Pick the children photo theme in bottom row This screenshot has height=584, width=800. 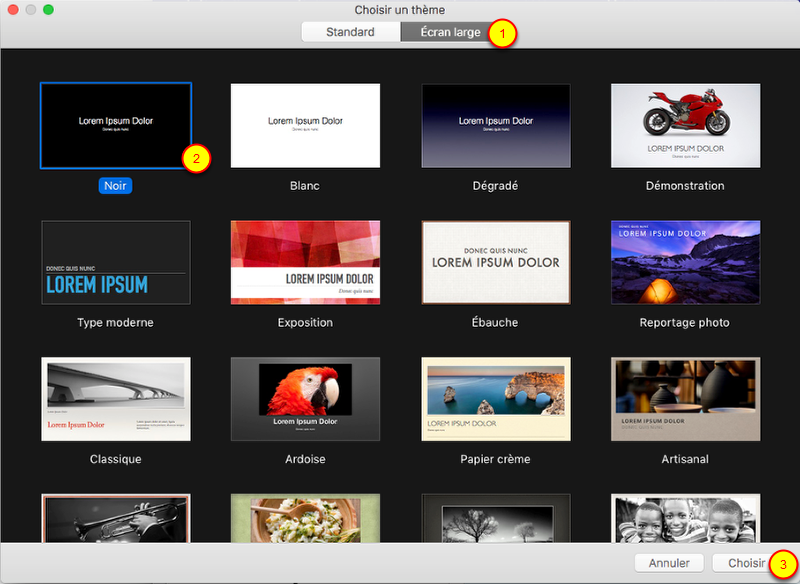coord(686,518)
